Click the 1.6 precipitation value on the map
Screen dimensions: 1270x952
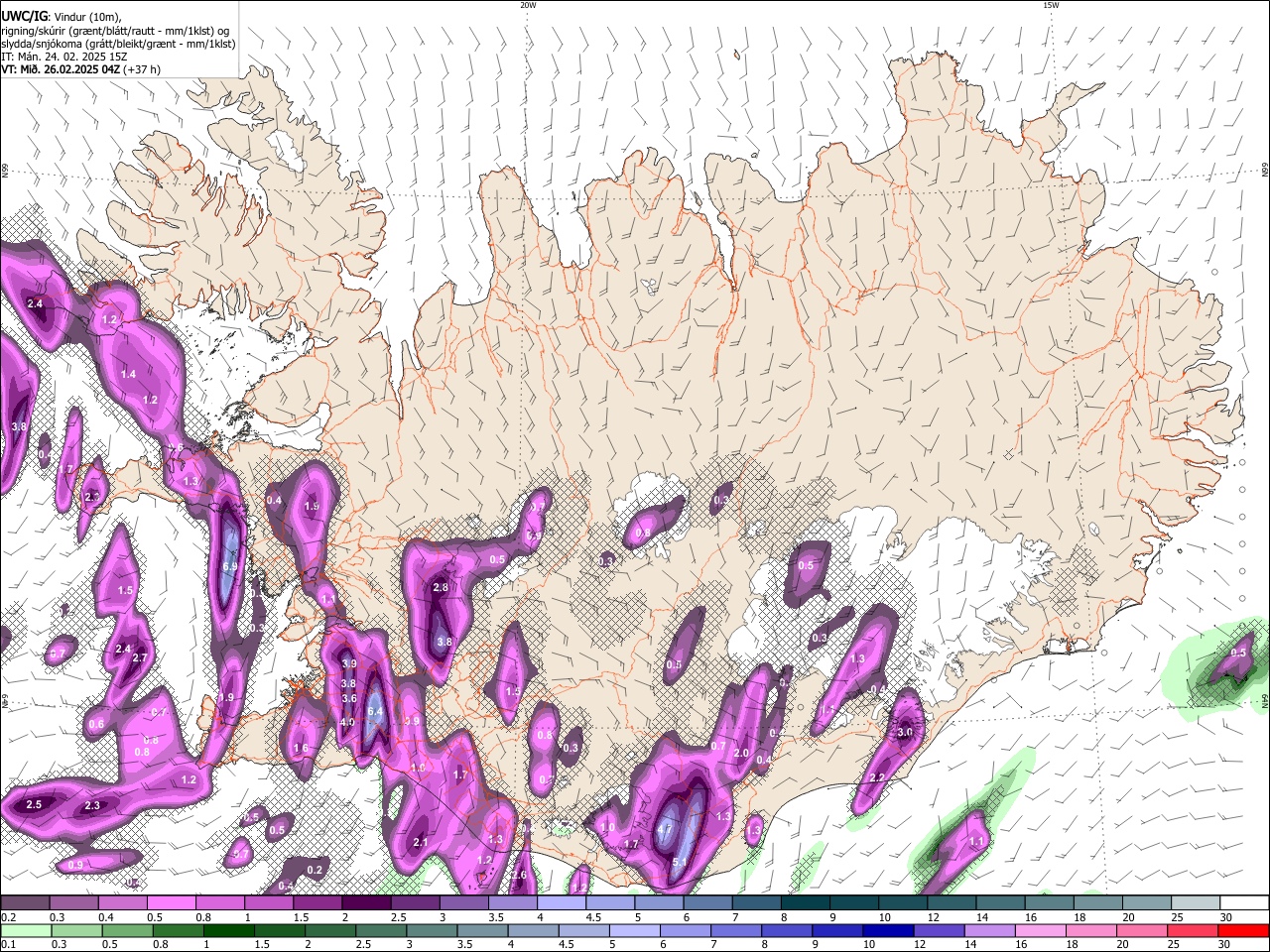(x=301, y=748)
